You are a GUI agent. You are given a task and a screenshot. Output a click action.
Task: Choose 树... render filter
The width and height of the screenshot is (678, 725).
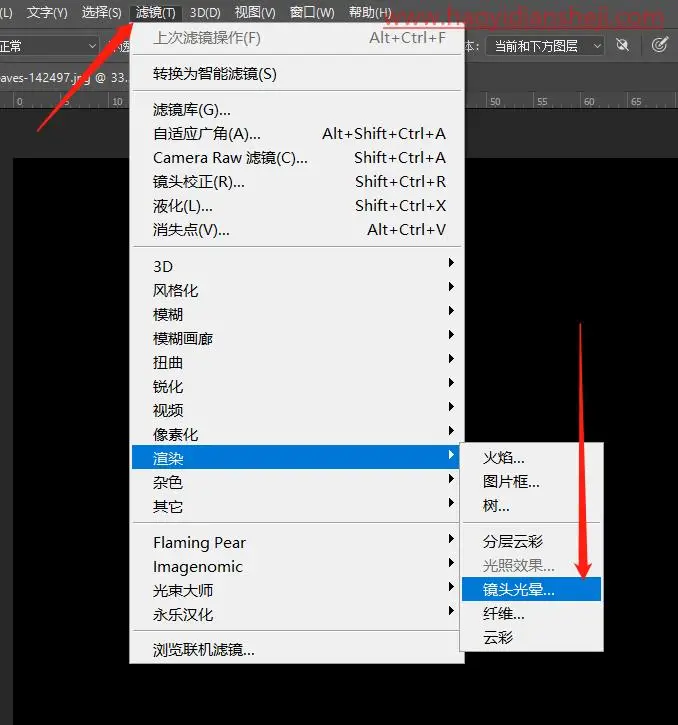point(531,506)
